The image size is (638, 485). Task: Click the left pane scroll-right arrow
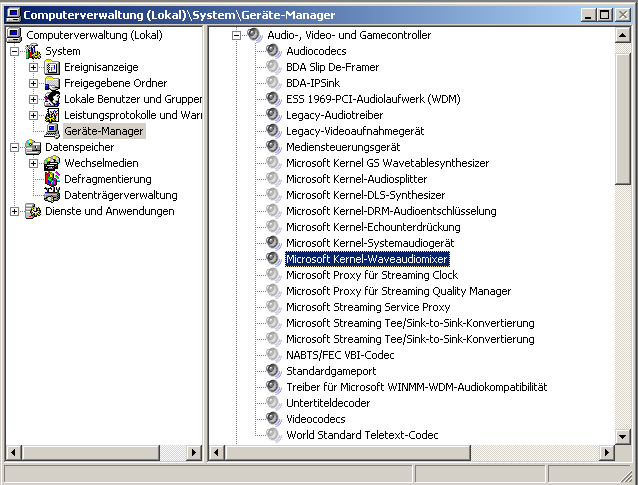(194, 452)
